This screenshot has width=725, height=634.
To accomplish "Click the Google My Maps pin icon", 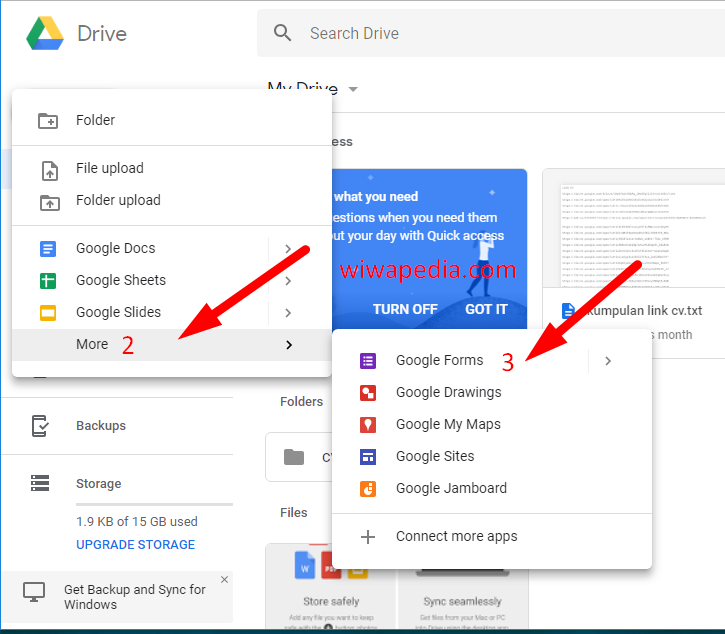I will click(x=368, y=425).
